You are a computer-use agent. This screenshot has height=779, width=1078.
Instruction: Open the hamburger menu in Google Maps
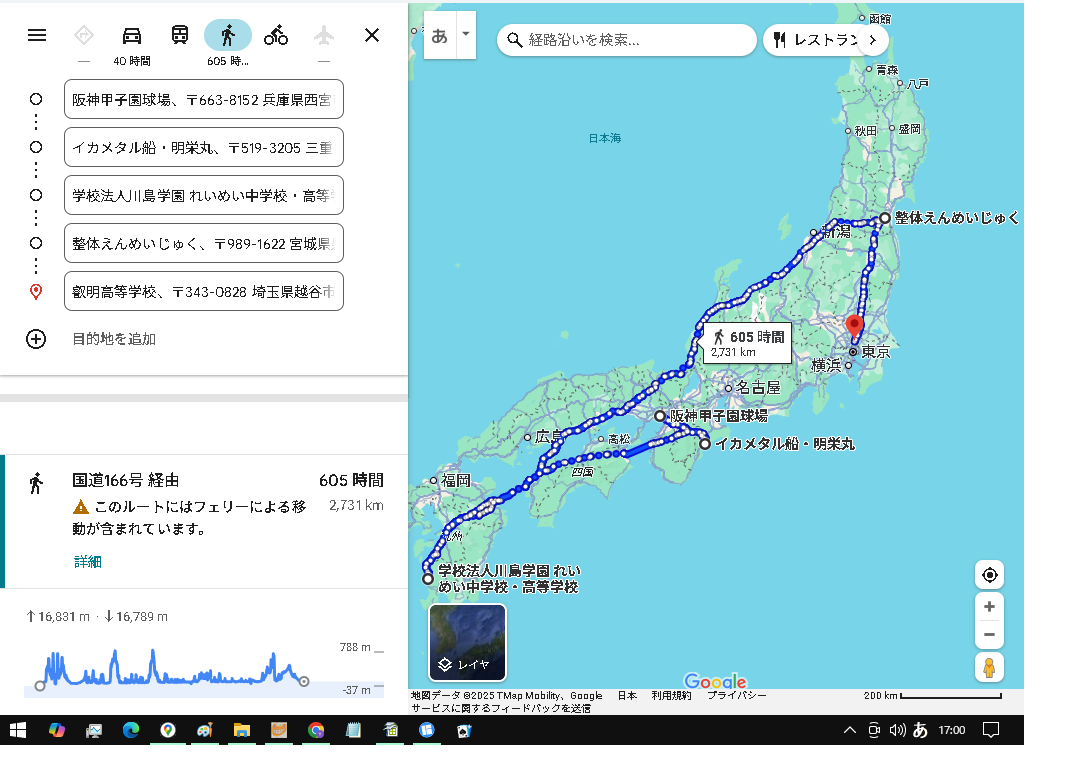click(37, 35)
